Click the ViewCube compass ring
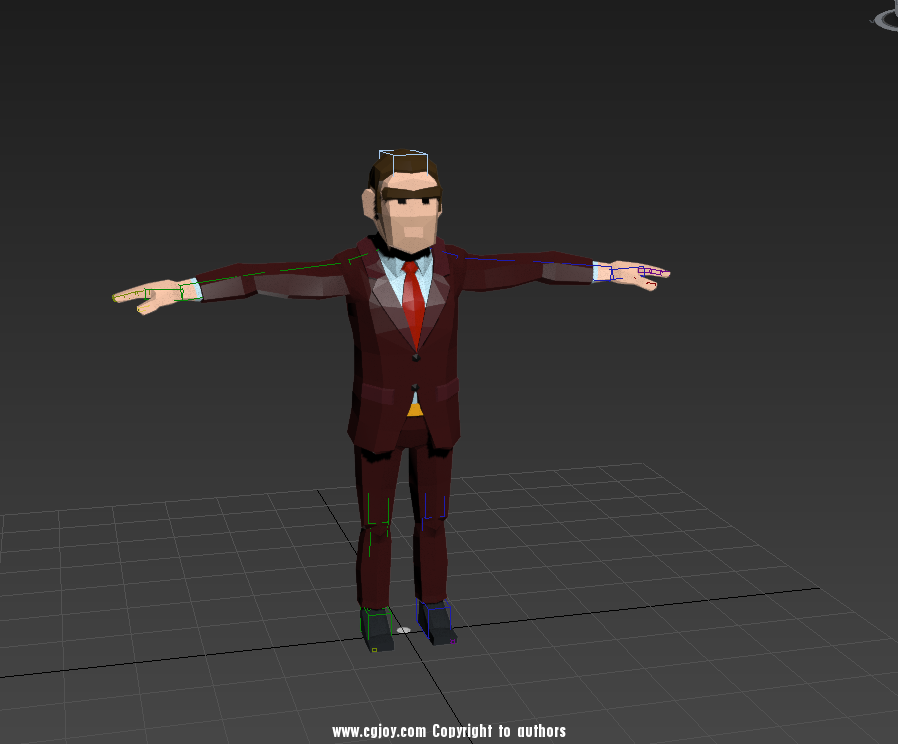 coord(887,19)
